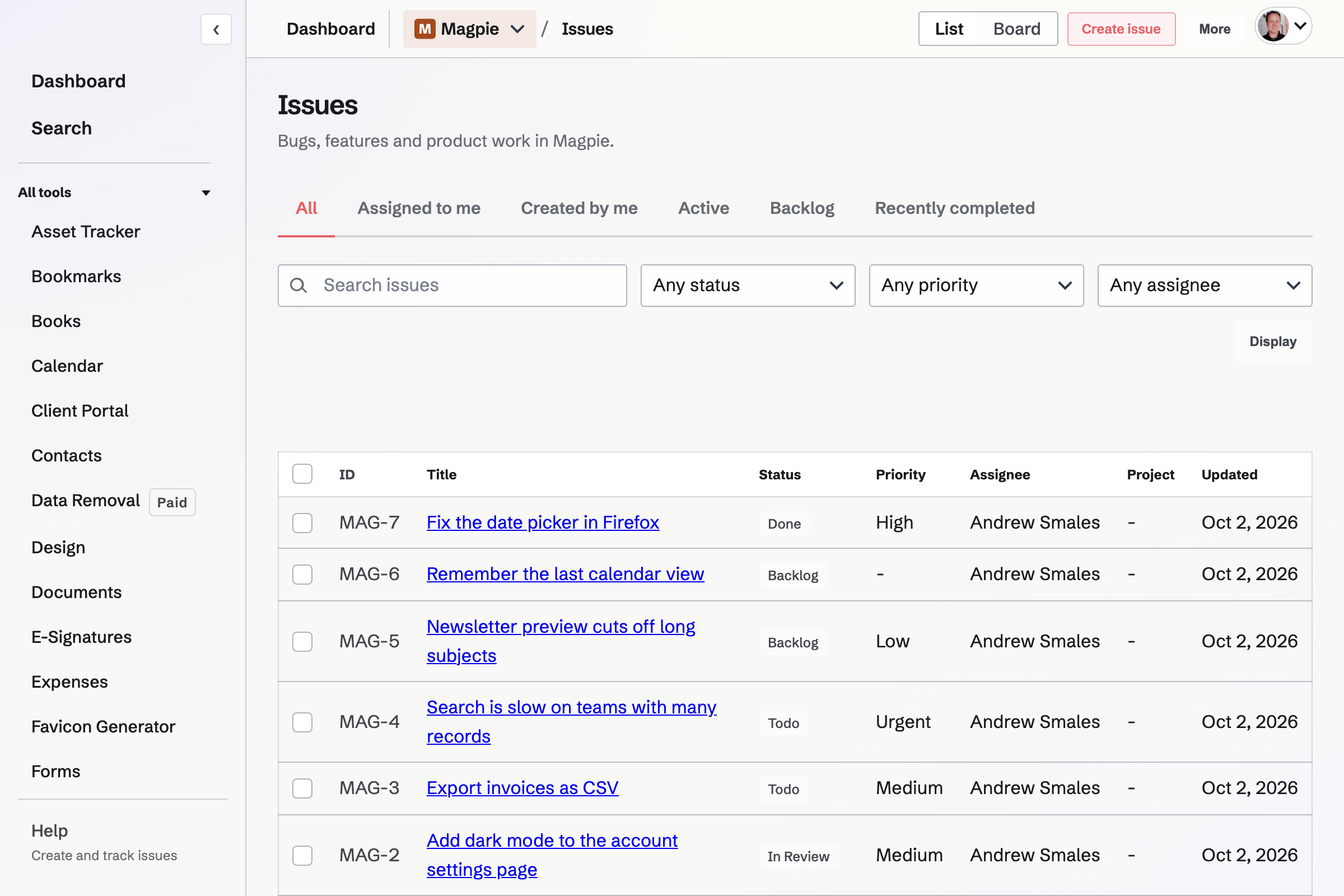Screen dimensions: 1344x896
Task: Click the Issues breadcrumb
Action: tap(587, 29)
